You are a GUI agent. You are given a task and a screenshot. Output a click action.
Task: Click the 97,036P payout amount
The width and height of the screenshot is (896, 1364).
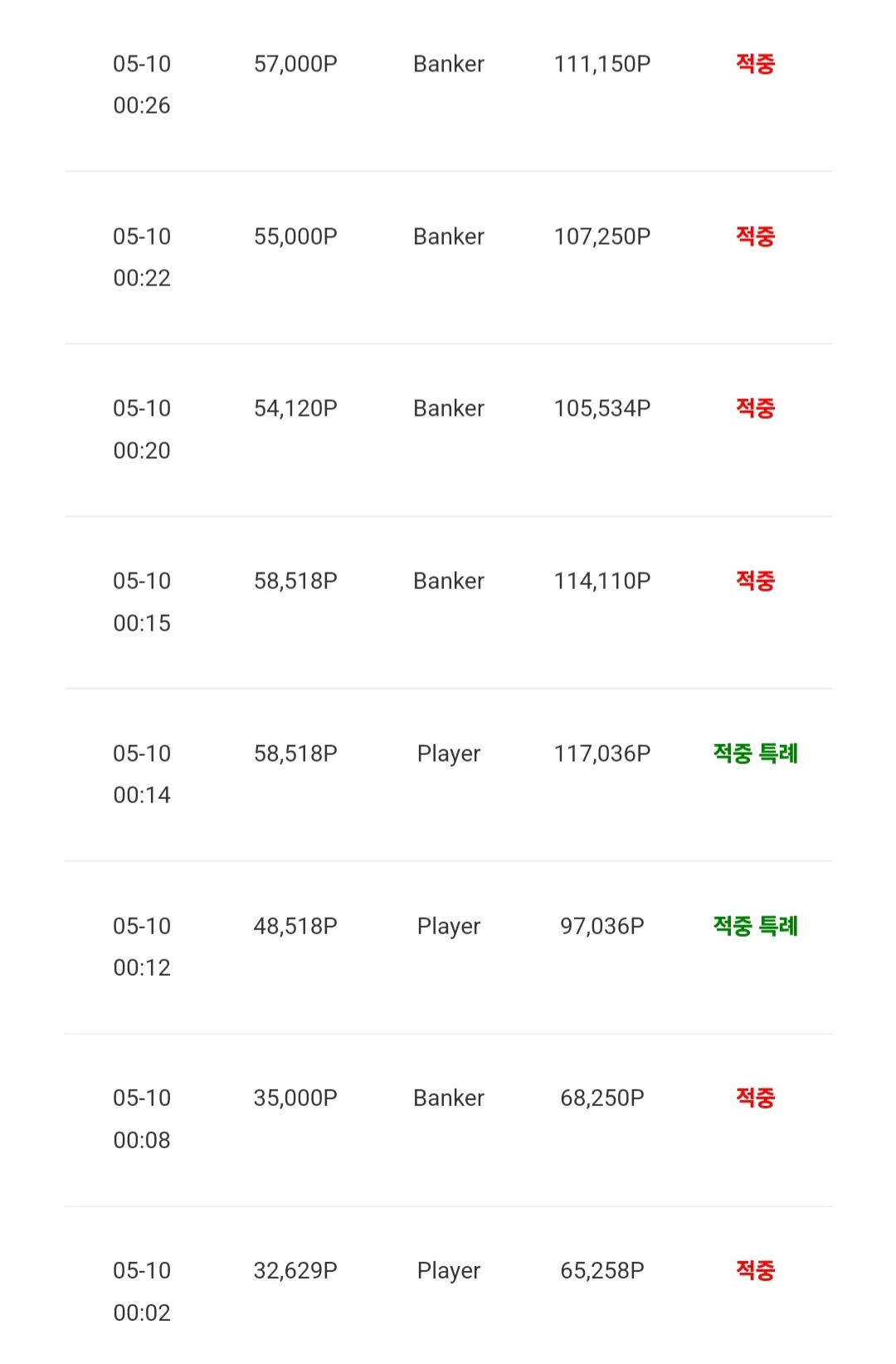(x=602, y=926)
